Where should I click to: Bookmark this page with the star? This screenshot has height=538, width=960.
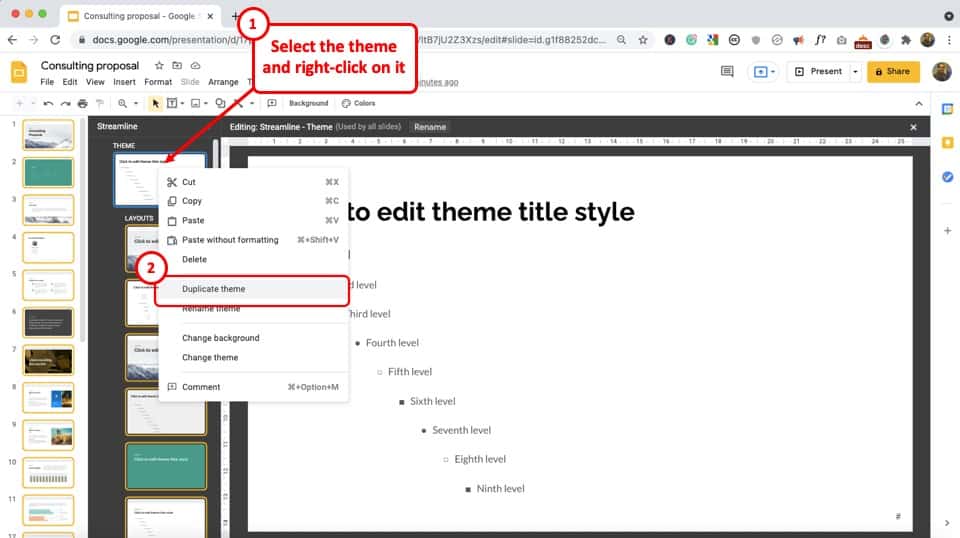point(643,40)
